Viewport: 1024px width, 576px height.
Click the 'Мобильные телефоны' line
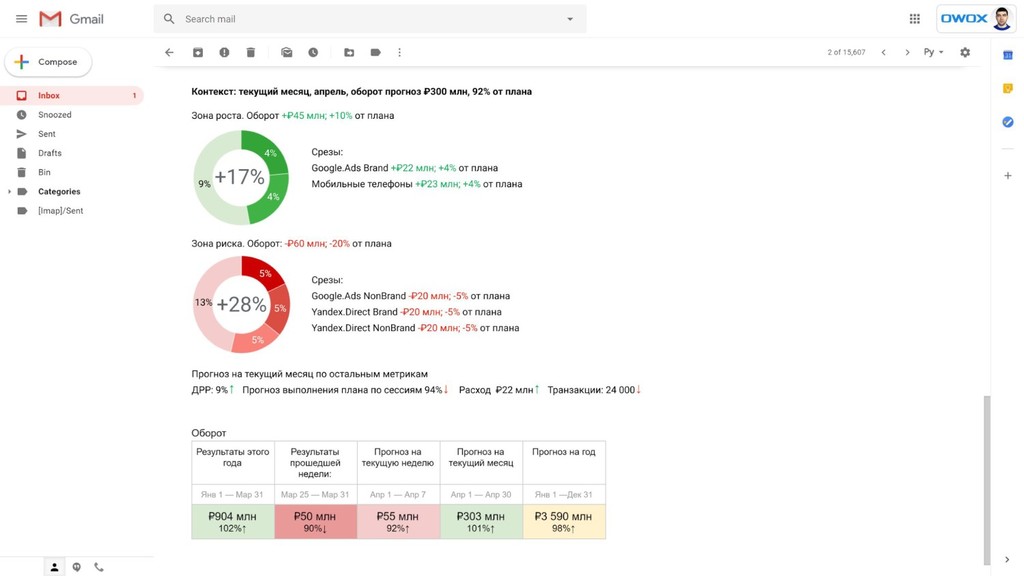click(417, 184)
